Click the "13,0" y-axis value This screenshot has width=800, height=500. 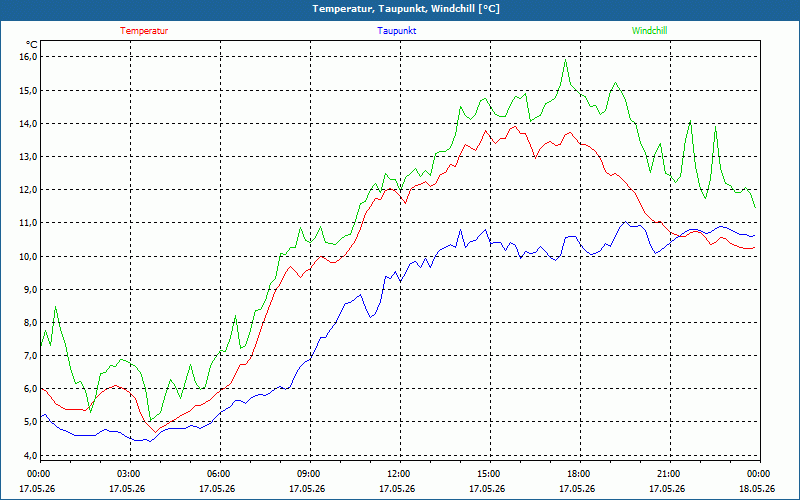(30, 157)
